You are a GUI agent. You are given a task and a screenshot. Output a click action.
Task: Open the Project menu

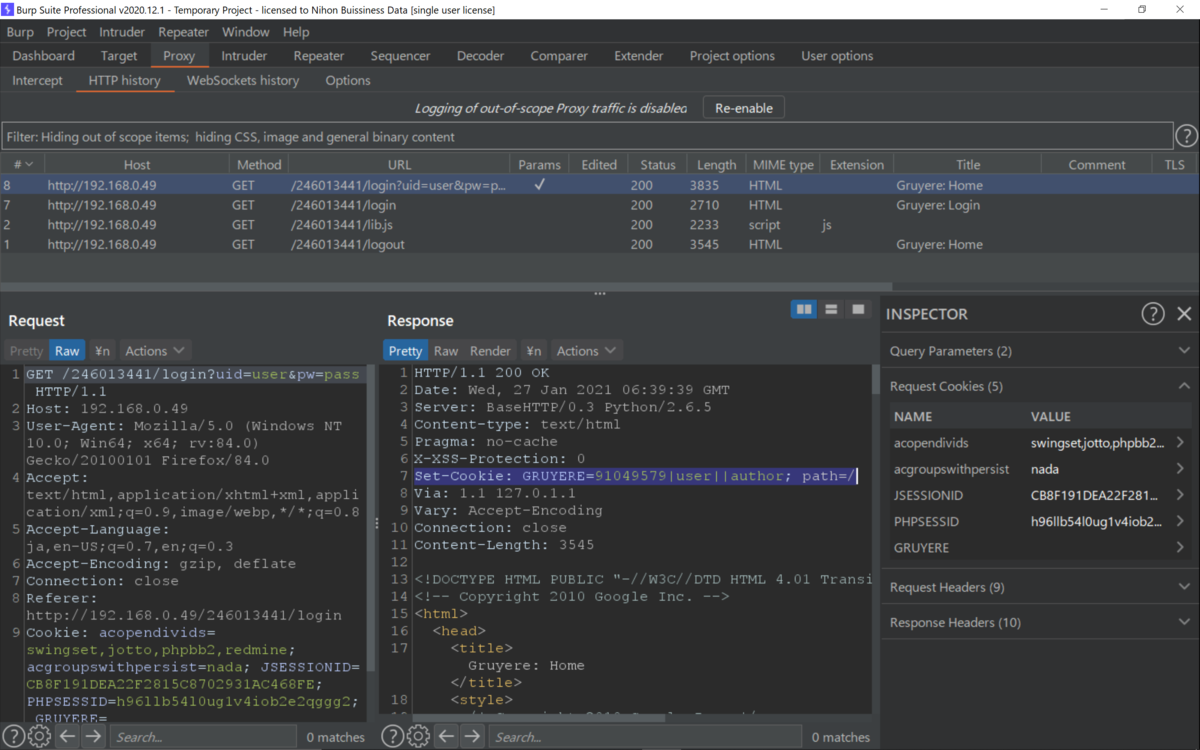coord(67,32)
